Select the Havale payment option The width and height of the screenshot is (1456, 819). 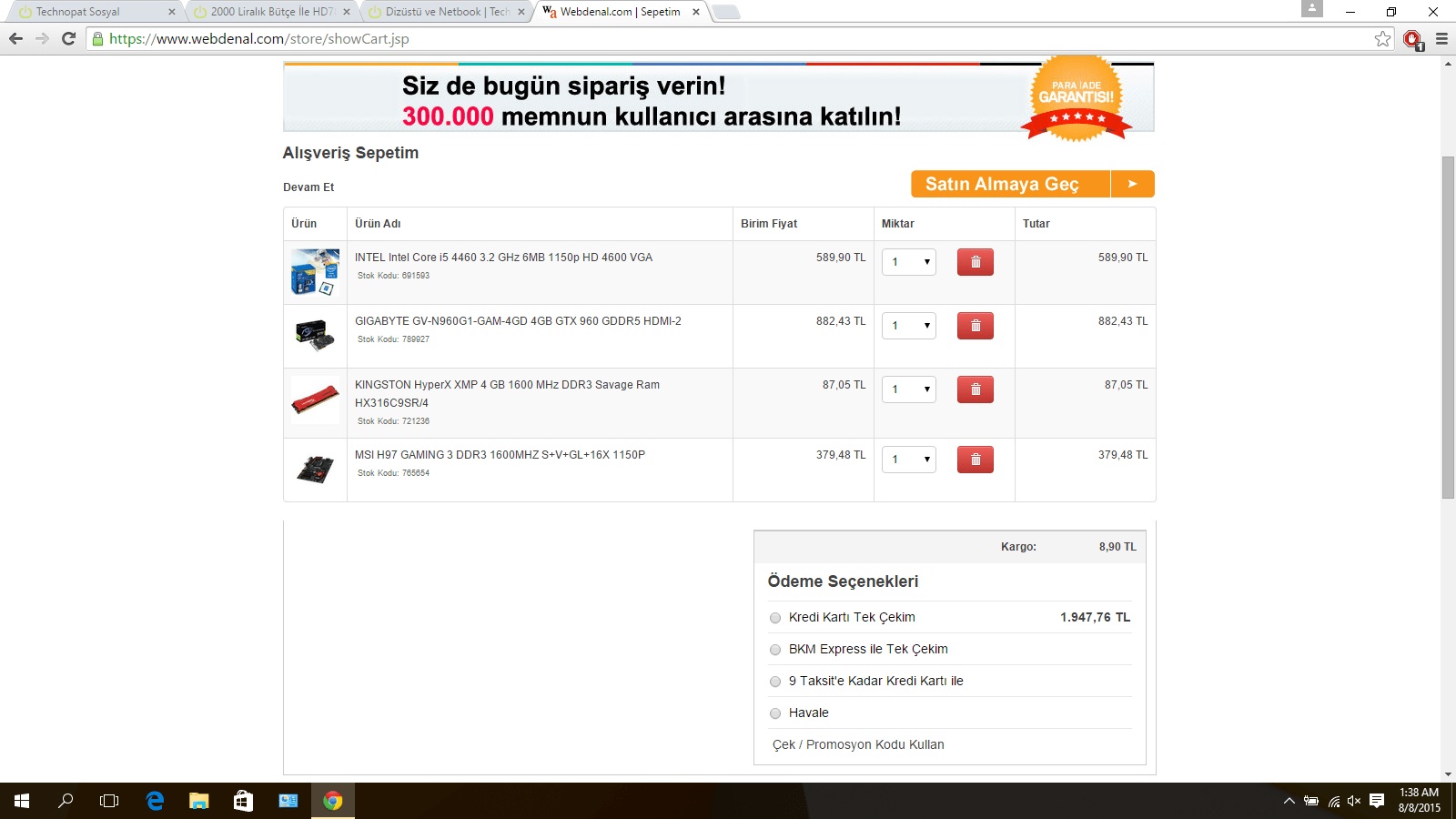tap(775, 713)
